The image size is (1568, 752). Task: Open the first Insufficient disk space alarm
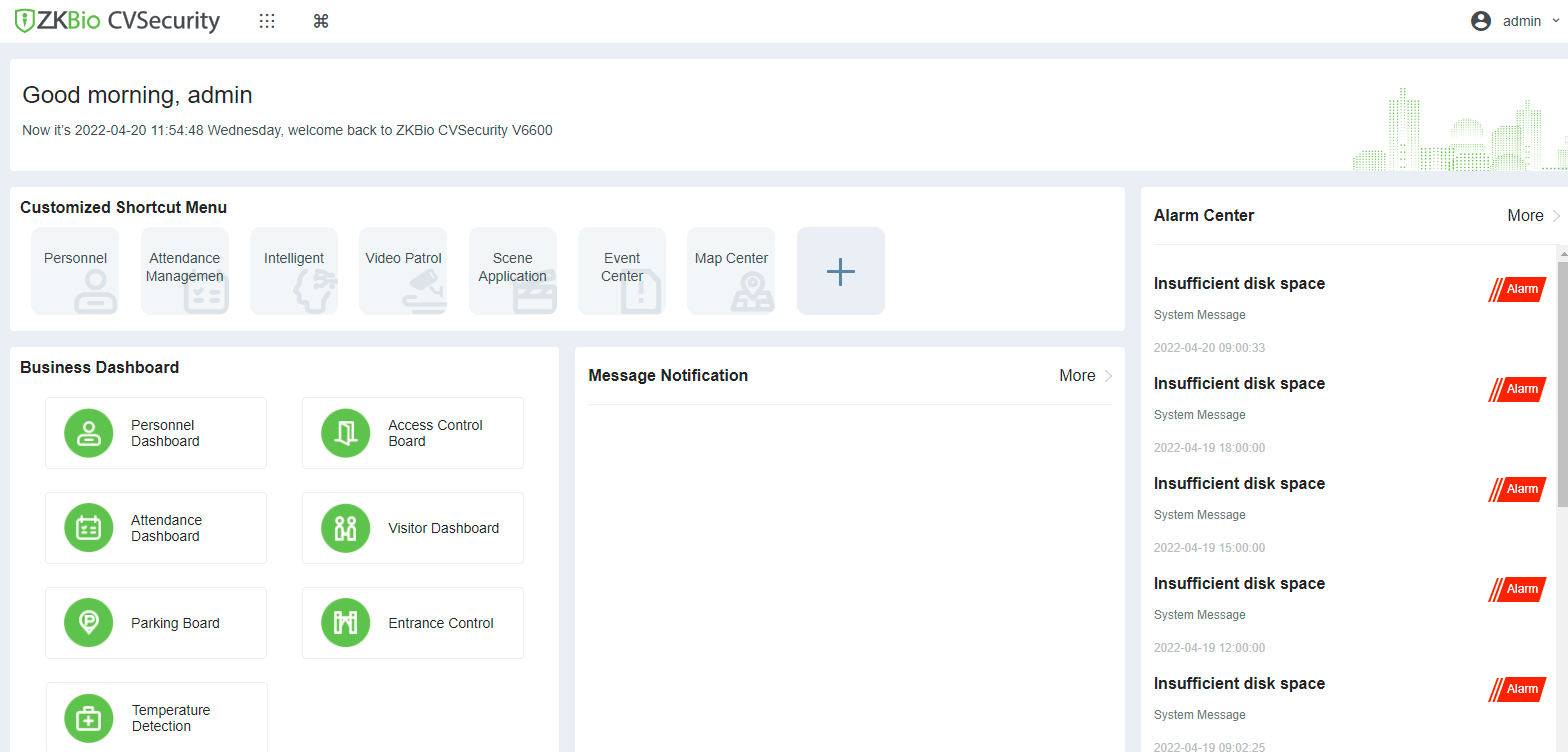click(1239, 284)
